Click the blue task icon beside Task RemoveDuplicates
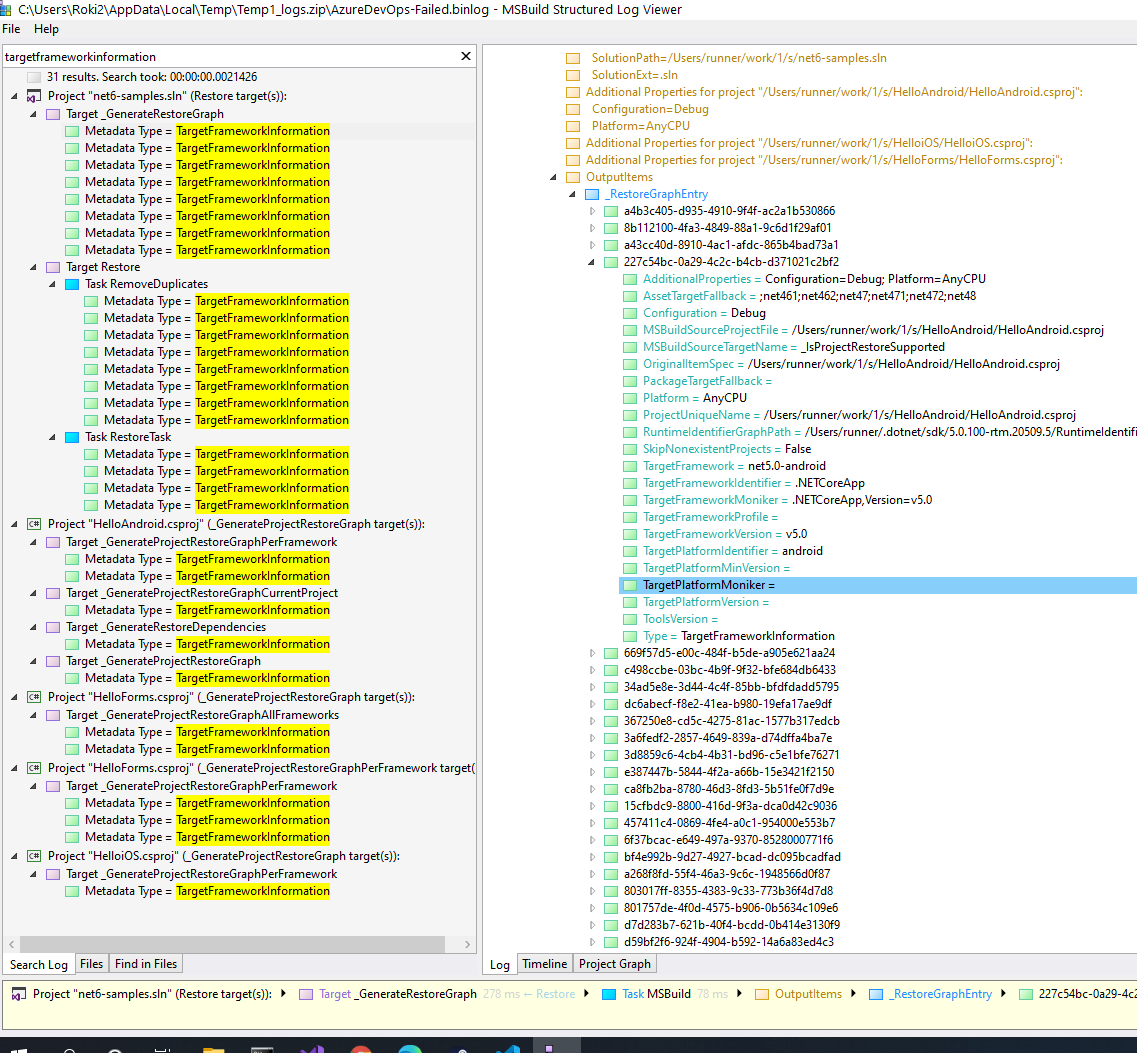Viewport: 1137px width, 1053px height. 72,284
